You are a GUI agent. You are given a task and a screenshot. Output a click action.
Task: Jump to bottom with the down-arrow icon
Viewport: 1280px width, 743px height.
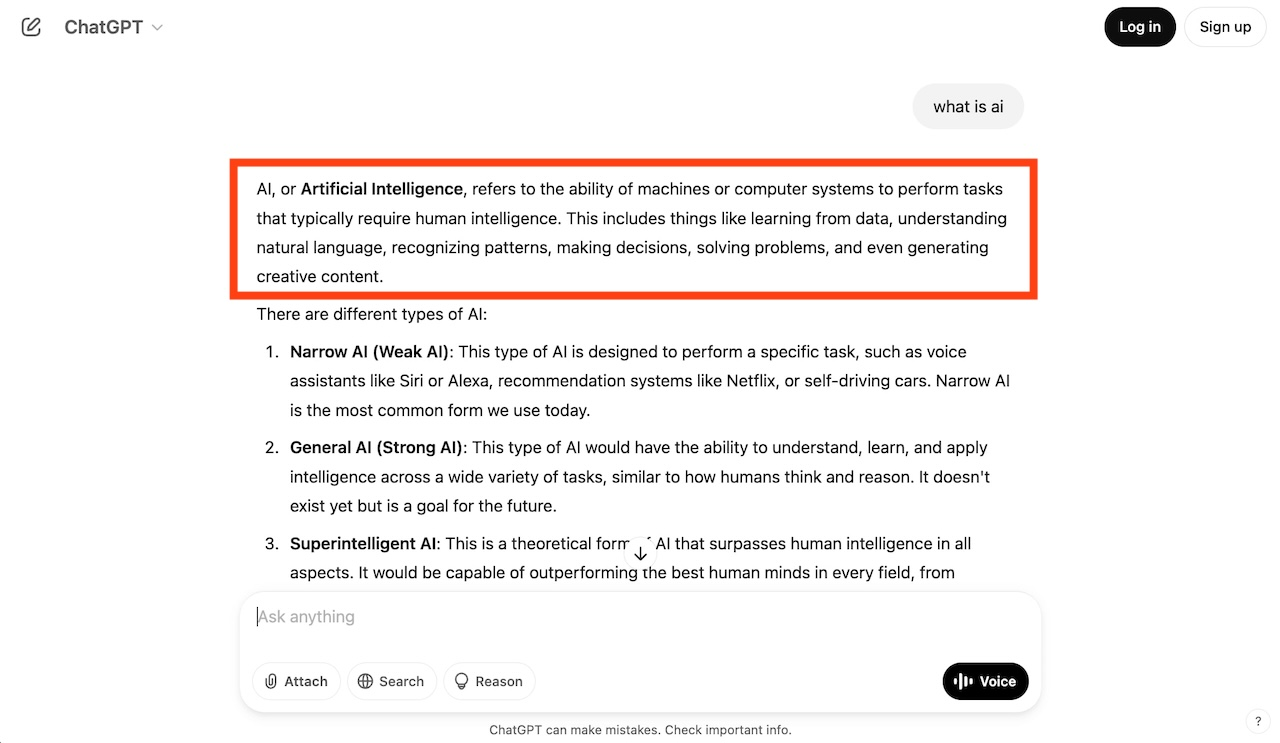pos(641,553)
